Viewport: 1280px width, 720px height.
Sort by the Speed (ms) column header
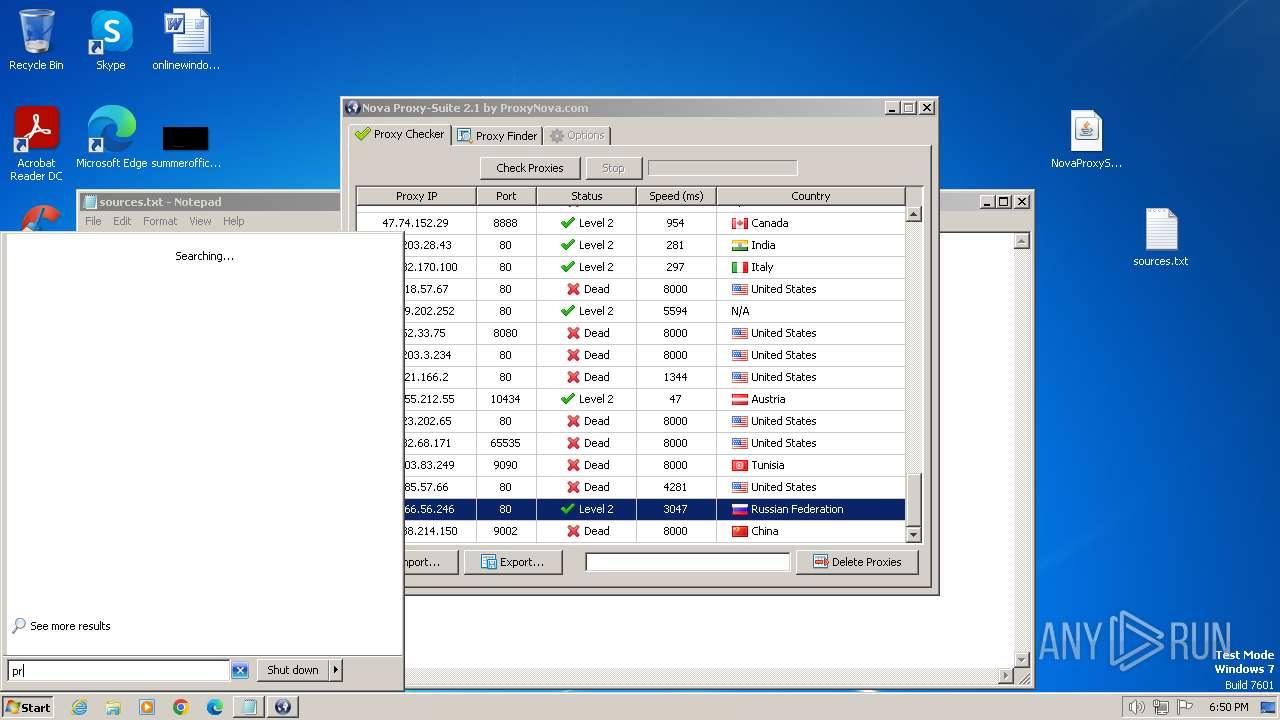tap(676, 196)
